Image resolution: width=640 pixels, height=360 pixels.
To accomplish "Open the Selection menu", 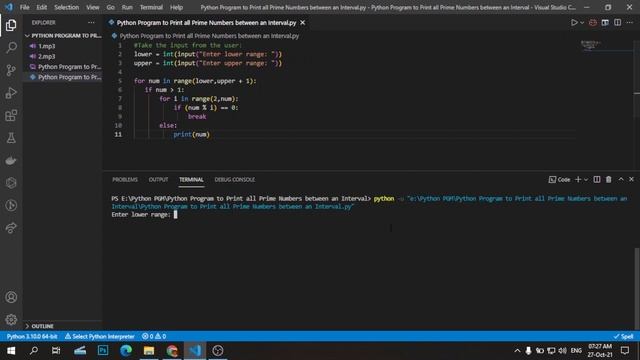I will tap(67, 7).
